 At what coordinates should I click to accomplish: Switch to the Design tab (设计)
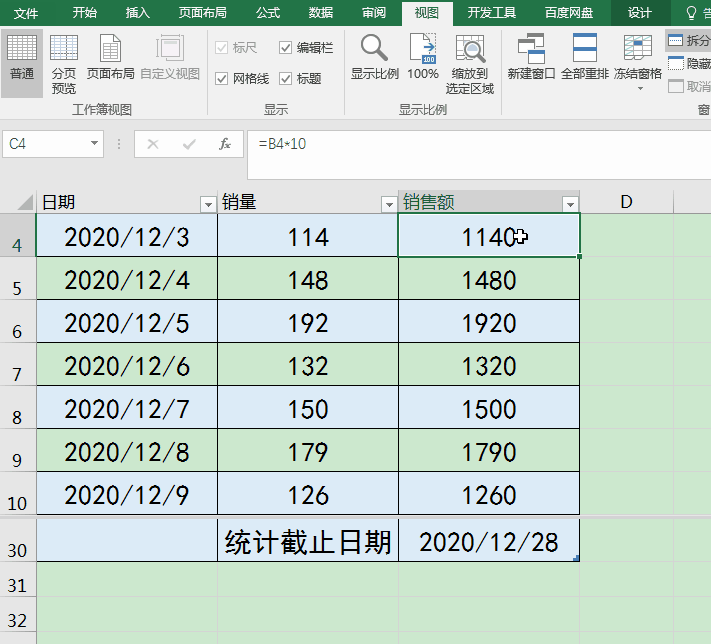639,13
